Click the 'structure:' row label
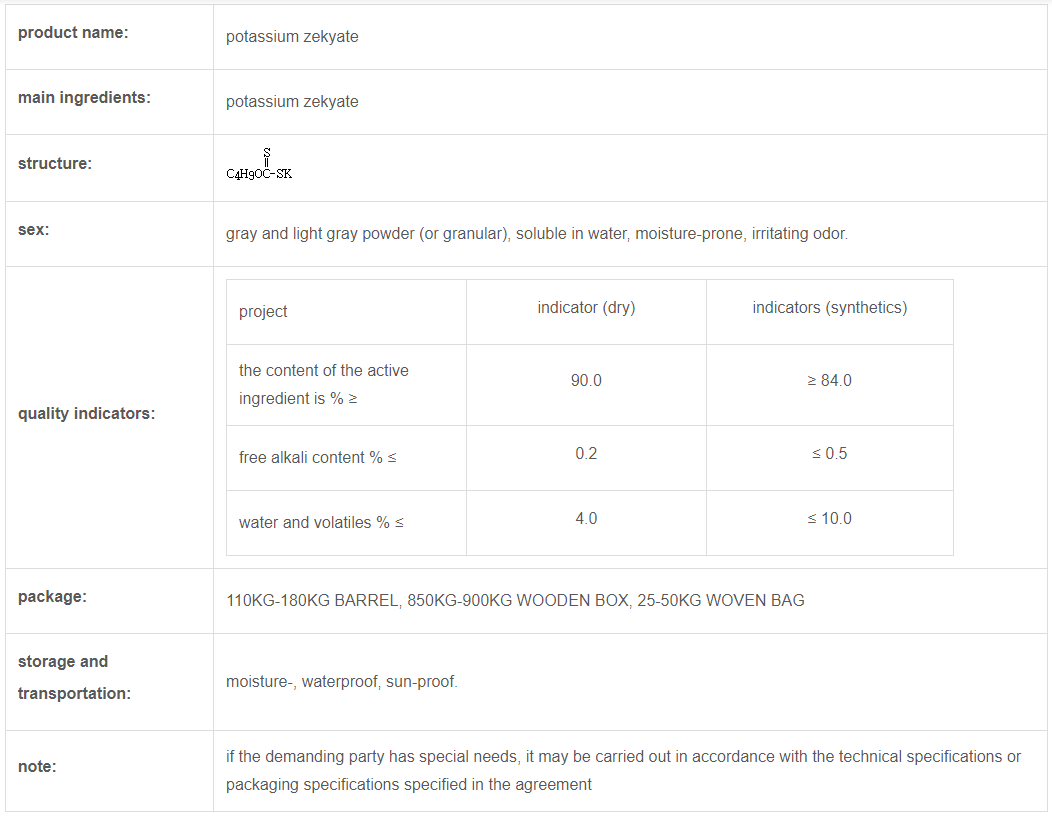This screenshot has width=1052, height=818. pyautogui.click(x=55, y=164)
